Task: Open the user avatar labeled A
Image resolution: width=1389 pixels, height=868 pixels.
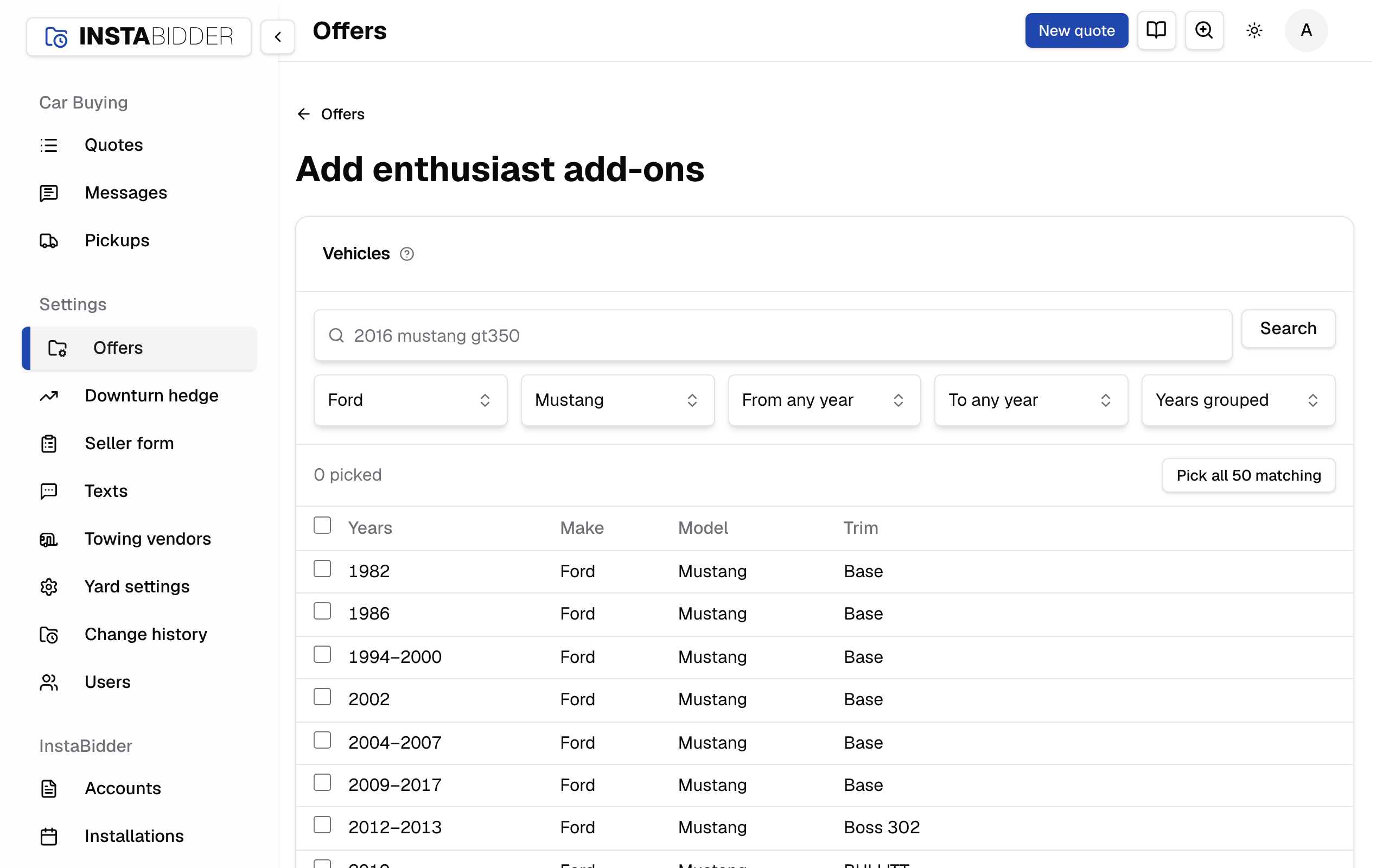Action: [1306, 30]
